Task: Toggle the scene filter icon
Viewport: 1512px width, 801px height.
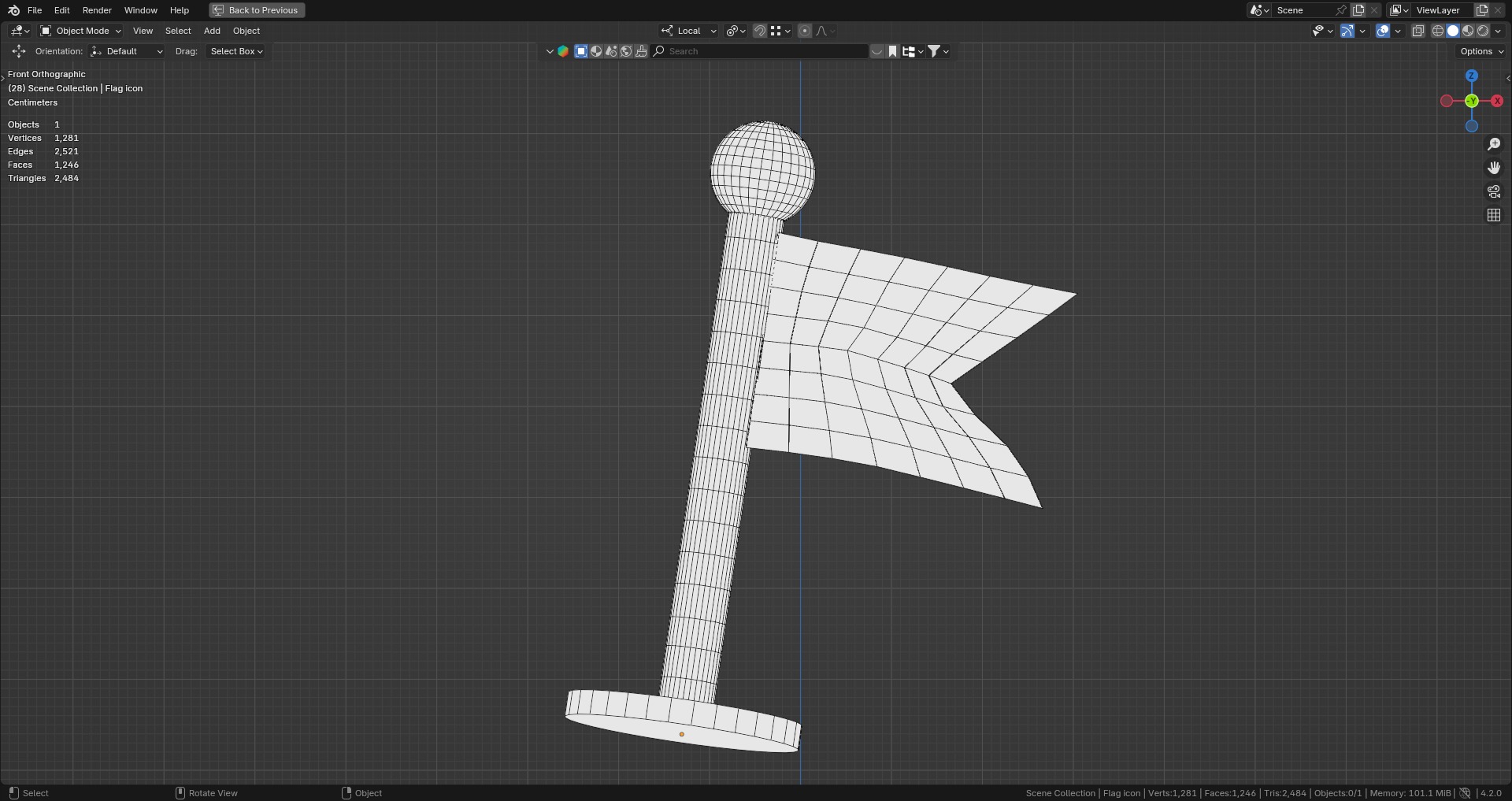Action: point(611,51)
